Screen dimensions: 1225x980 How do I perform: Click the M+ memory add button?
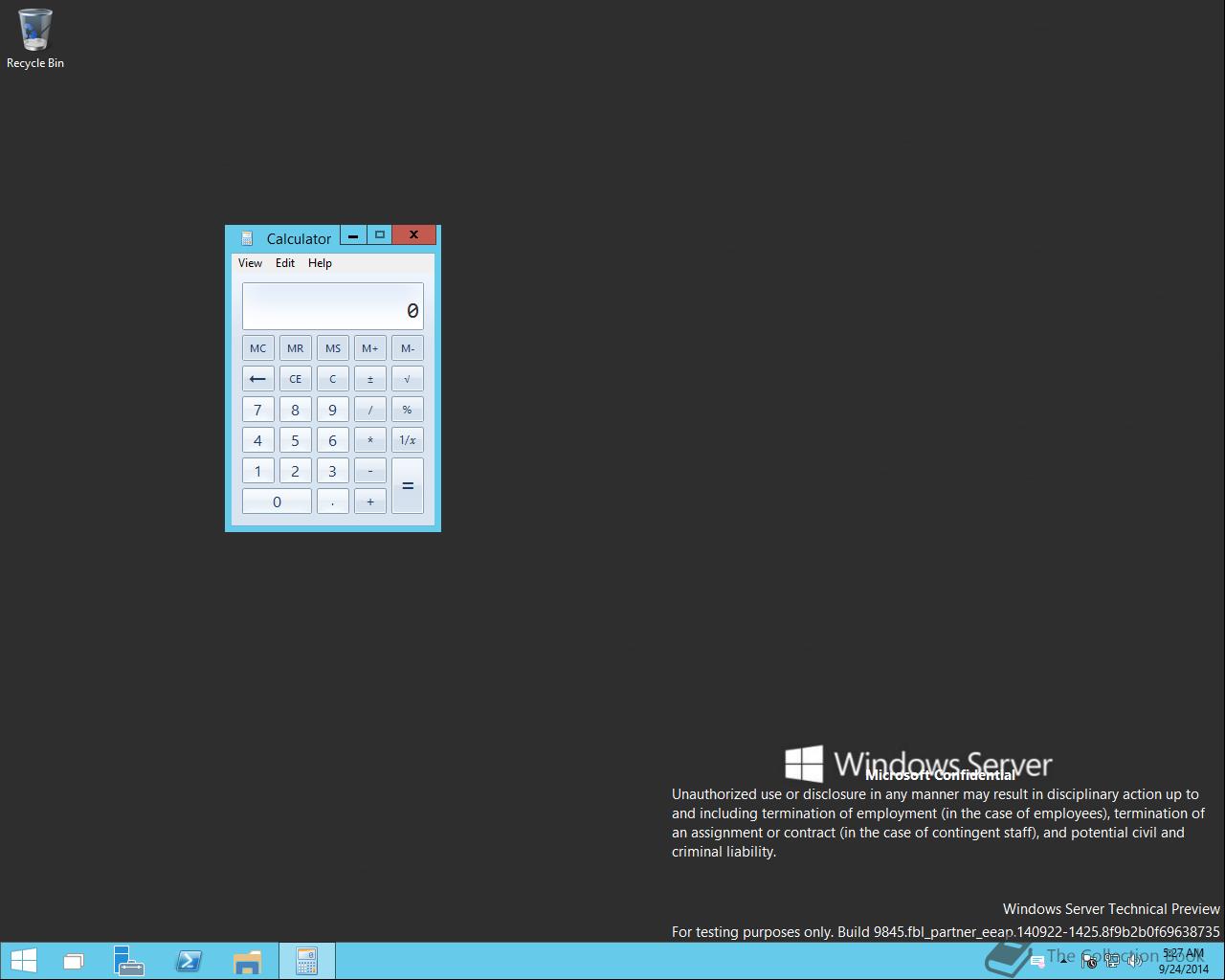[x=369, y=348]
